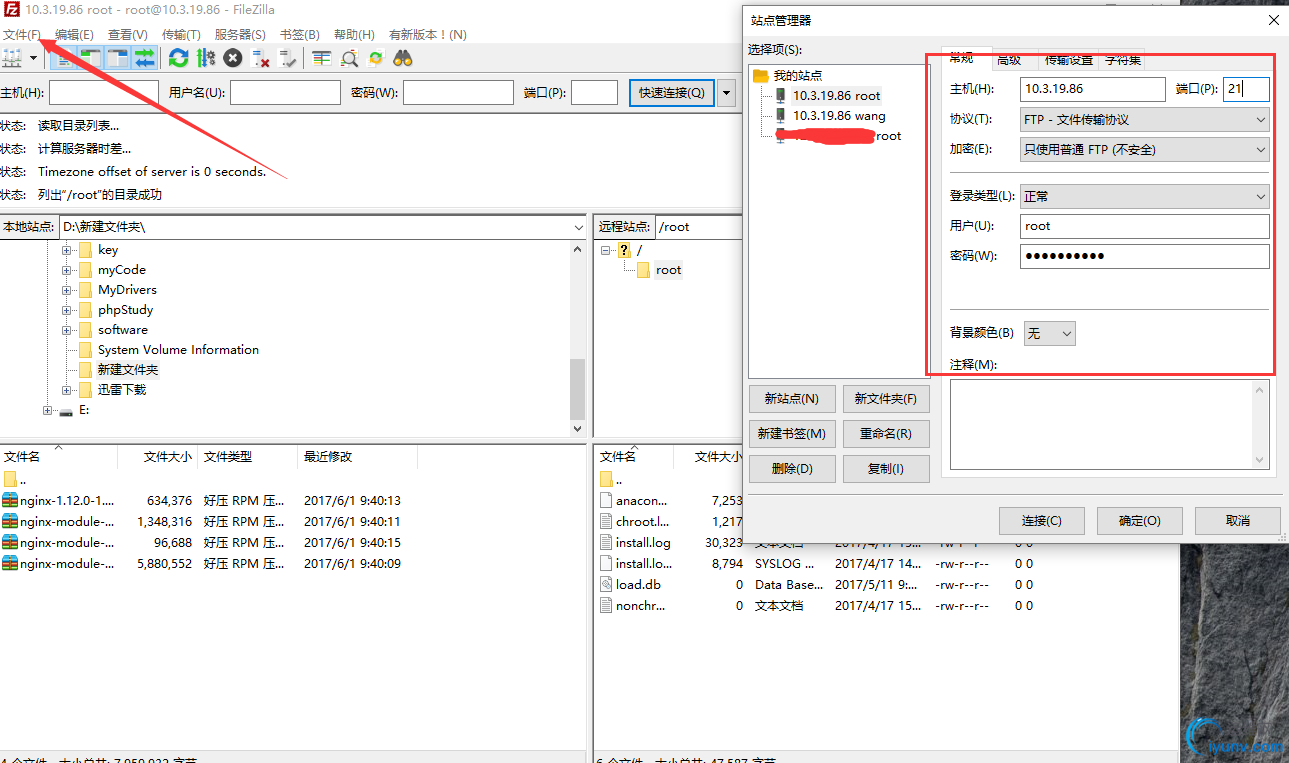This screenshot has width=1289, height=763.
Task: Cancel the current operation with the X icon
Action: point(233,58)
